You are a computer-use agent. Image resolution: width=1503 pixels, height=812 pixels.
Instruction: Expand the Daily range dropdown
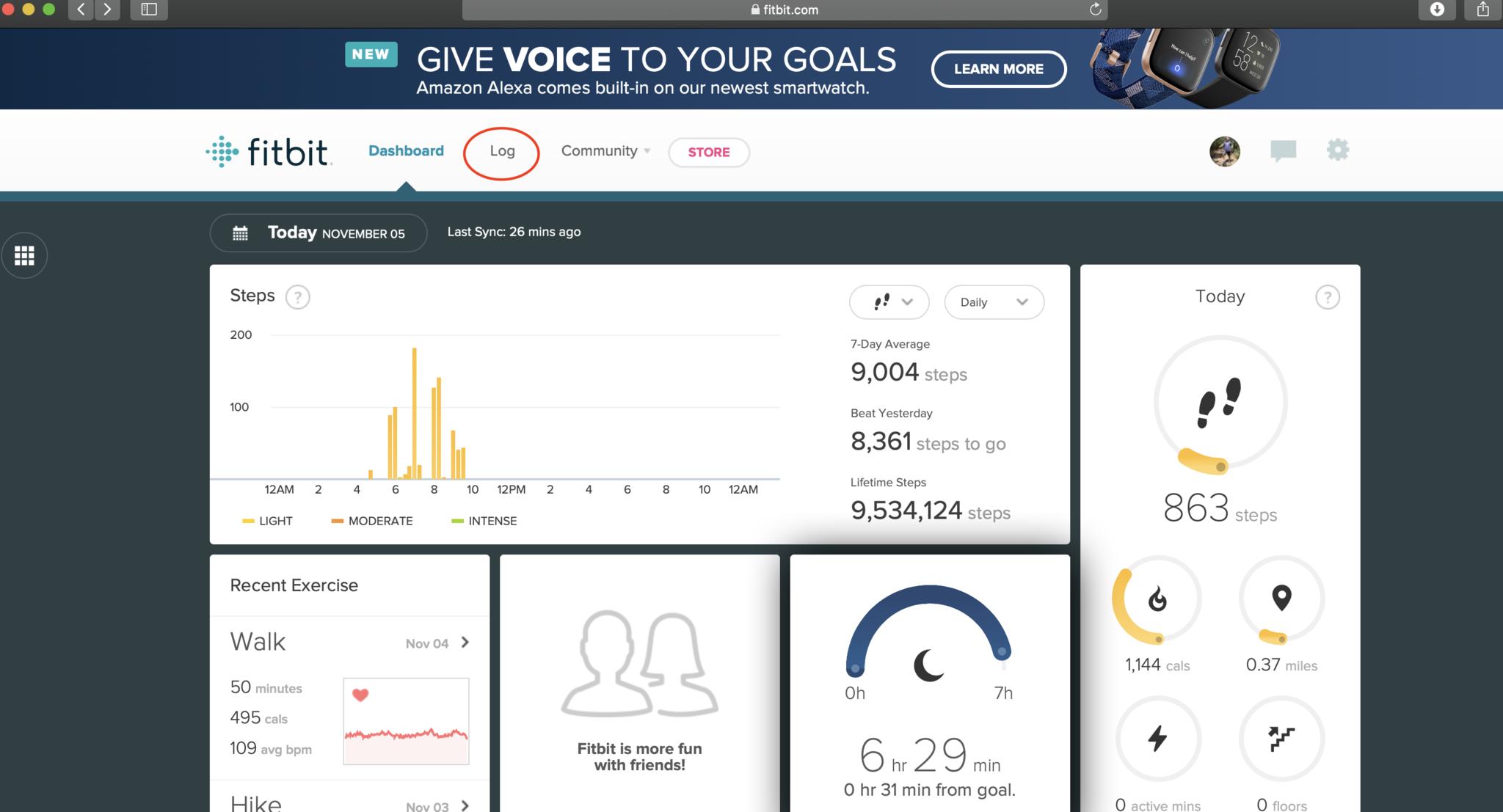point(994,302)
